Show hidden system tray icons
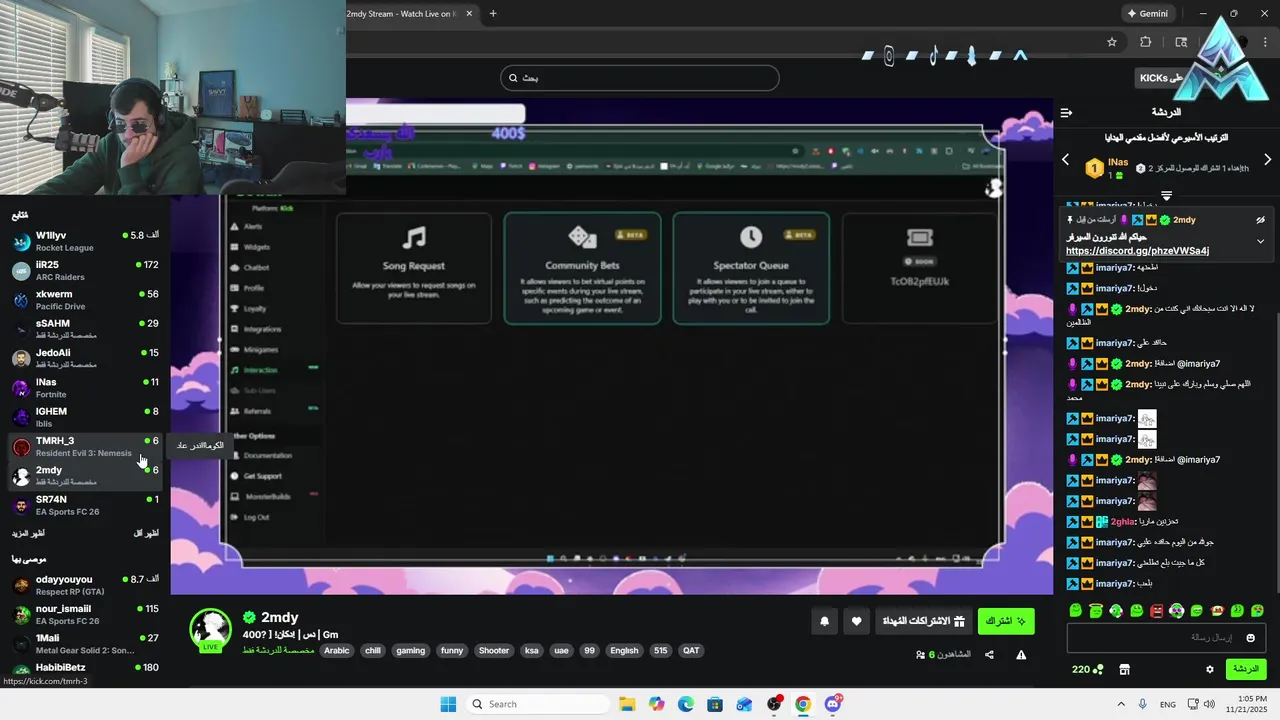The width and height of the screenshot is (1280, 720). [x=1121, y=704]
